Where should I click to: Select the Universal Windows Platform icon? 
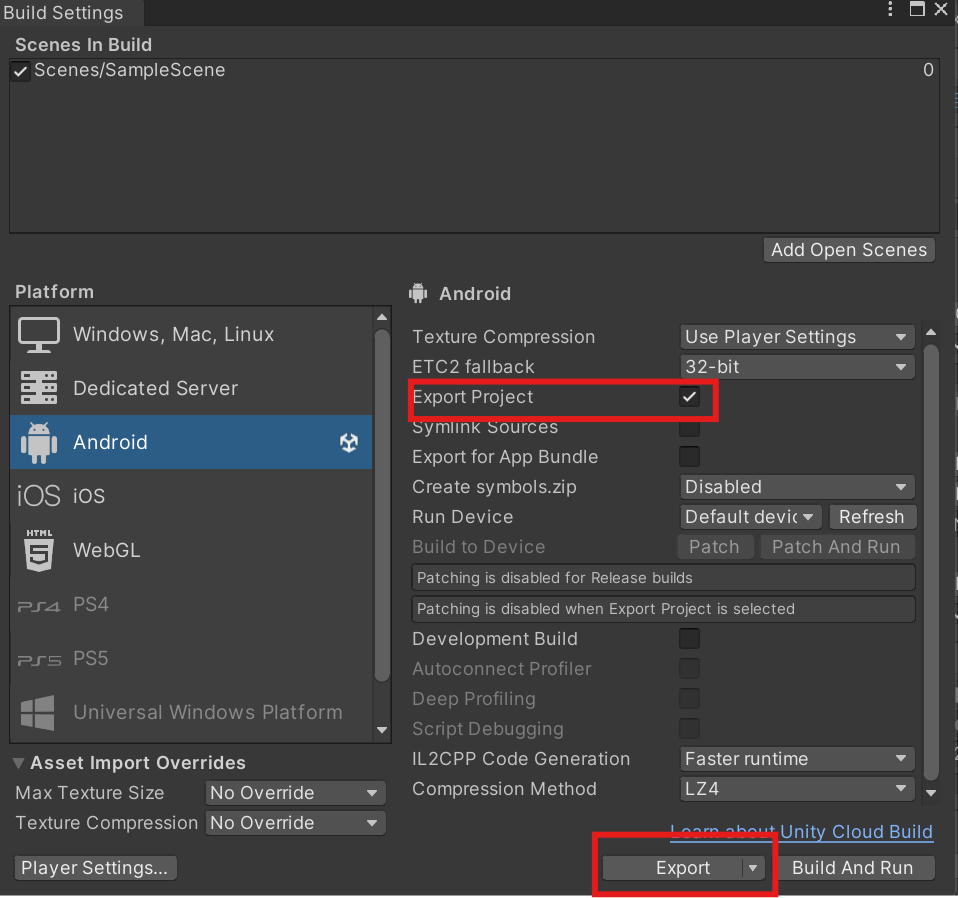pyautogui.click(x=37, y=713)
